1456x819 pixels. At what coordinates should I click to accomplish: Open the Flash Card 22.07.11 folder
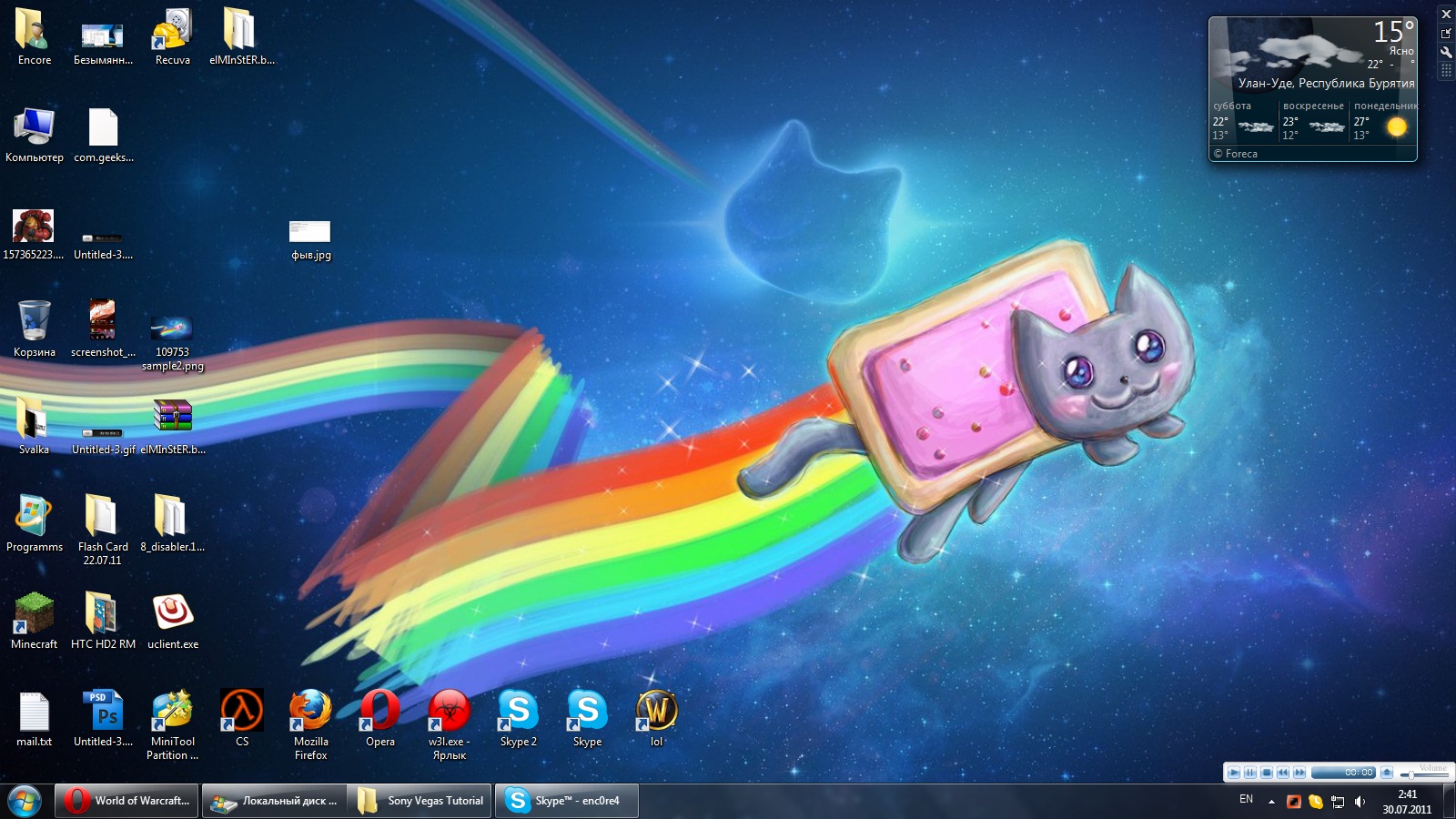(x=103, y=530)
